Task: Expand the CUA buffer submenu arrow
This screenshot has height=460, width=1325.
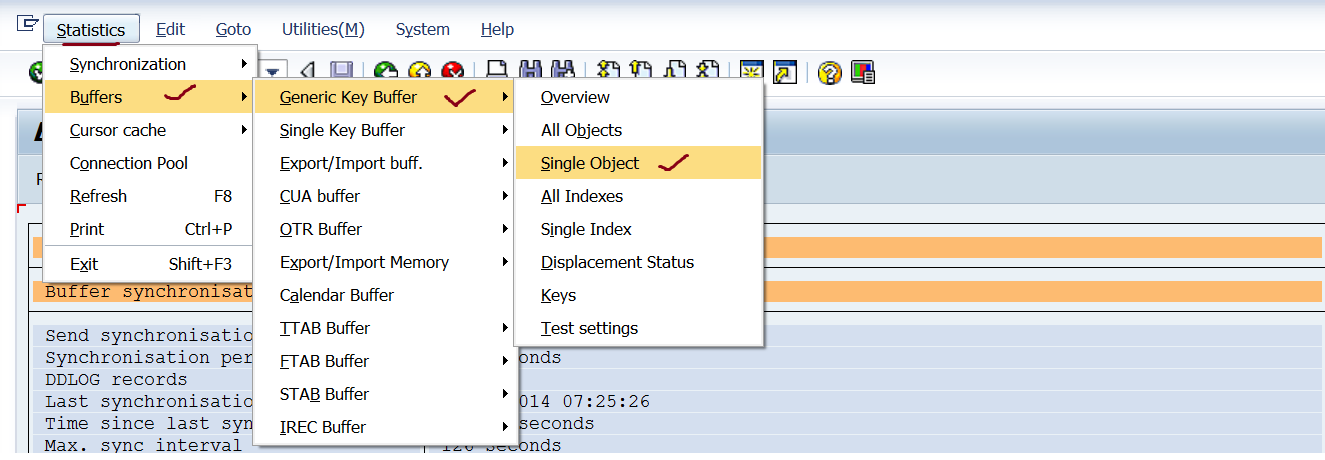Action: (506, 197)
